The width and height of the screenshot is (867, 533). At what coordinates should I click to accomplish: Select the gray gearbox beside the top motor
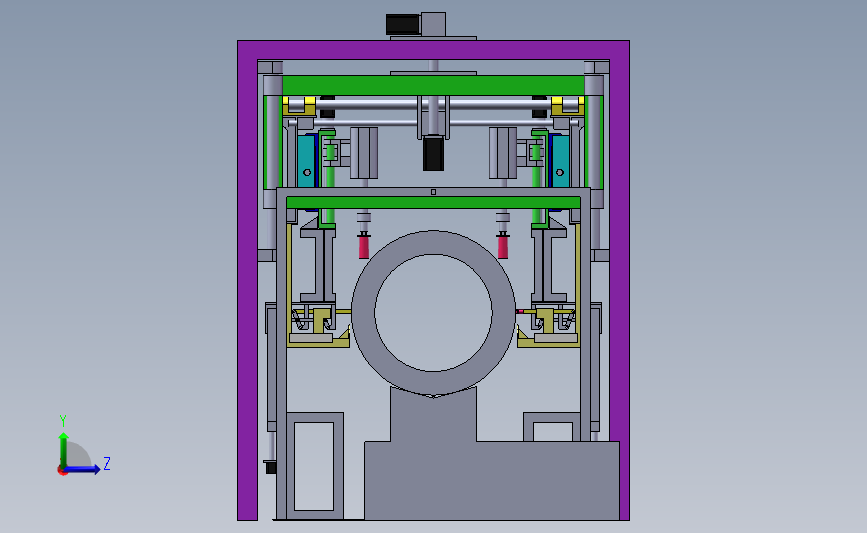tap(434, 24)
